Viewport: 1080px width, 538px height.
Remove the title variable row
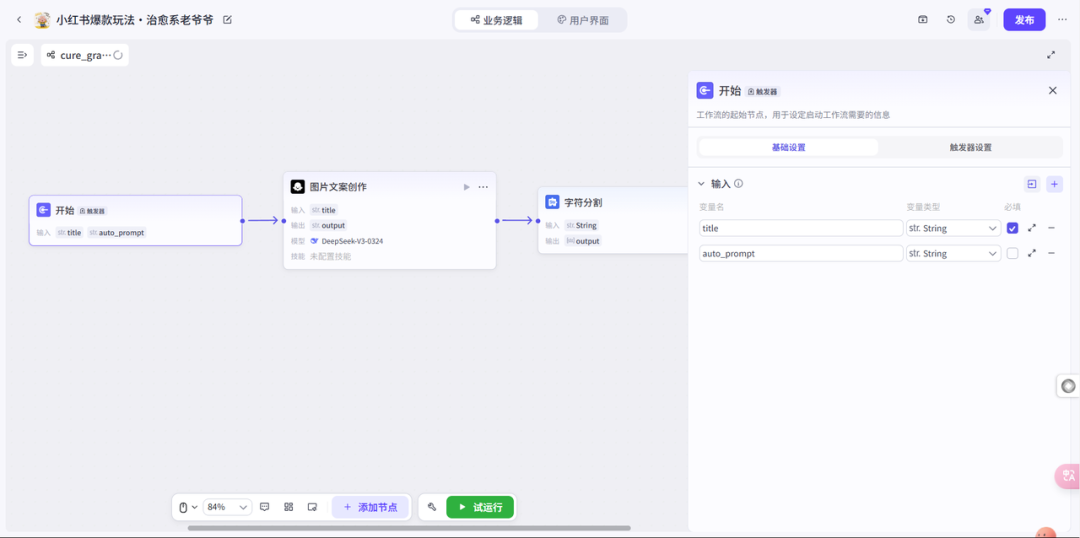click(1052, 228)
